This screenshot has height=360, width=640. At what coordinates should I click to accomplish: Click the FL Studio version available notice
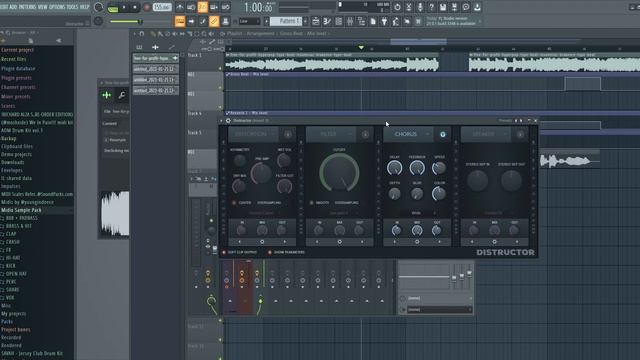pos(451,21)
